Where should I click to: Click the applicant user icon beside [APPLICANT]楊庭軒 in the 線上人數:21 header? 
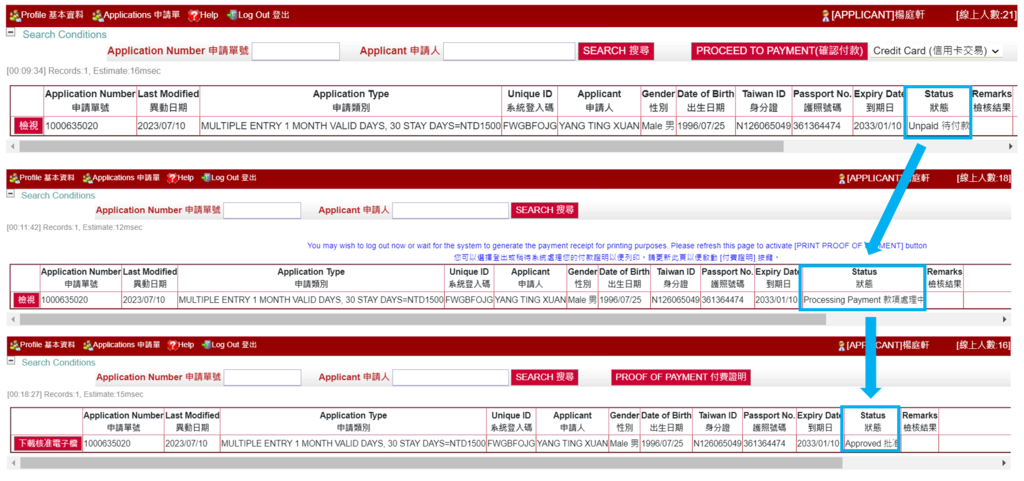825,14
